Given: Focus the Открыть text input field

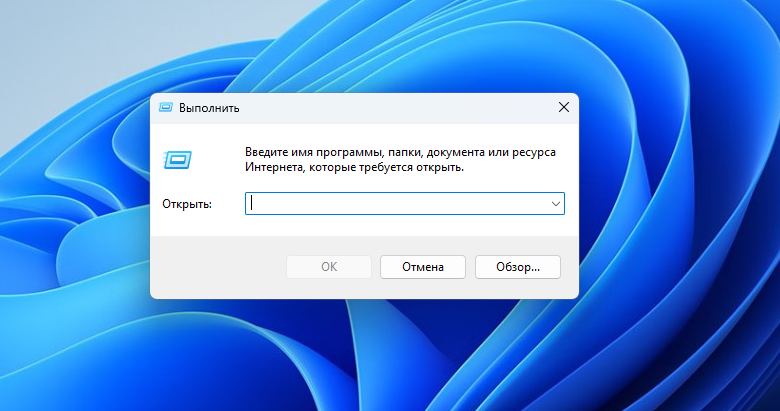Looking at the screenshot, I should pos(404,204).
